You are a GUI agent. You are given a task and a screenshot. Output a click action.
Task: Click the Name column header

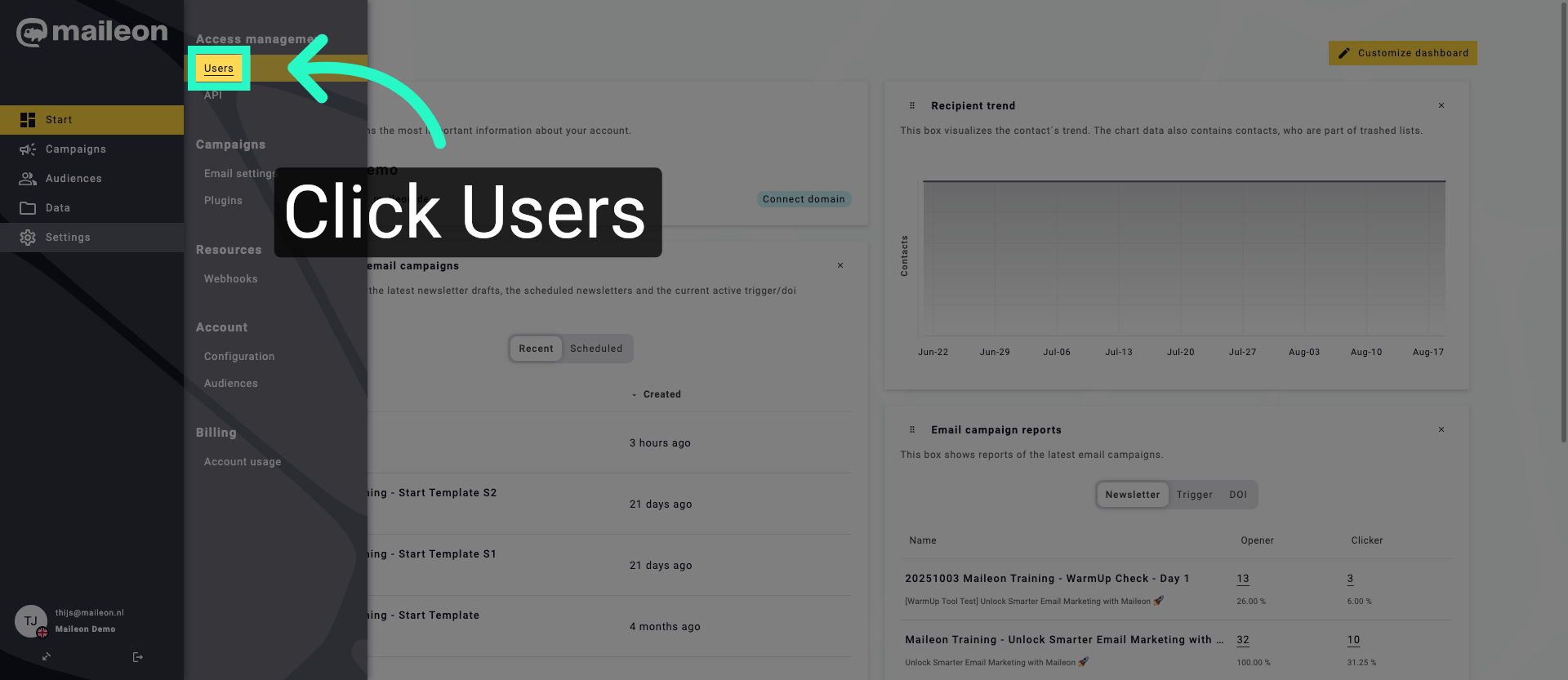923,540
